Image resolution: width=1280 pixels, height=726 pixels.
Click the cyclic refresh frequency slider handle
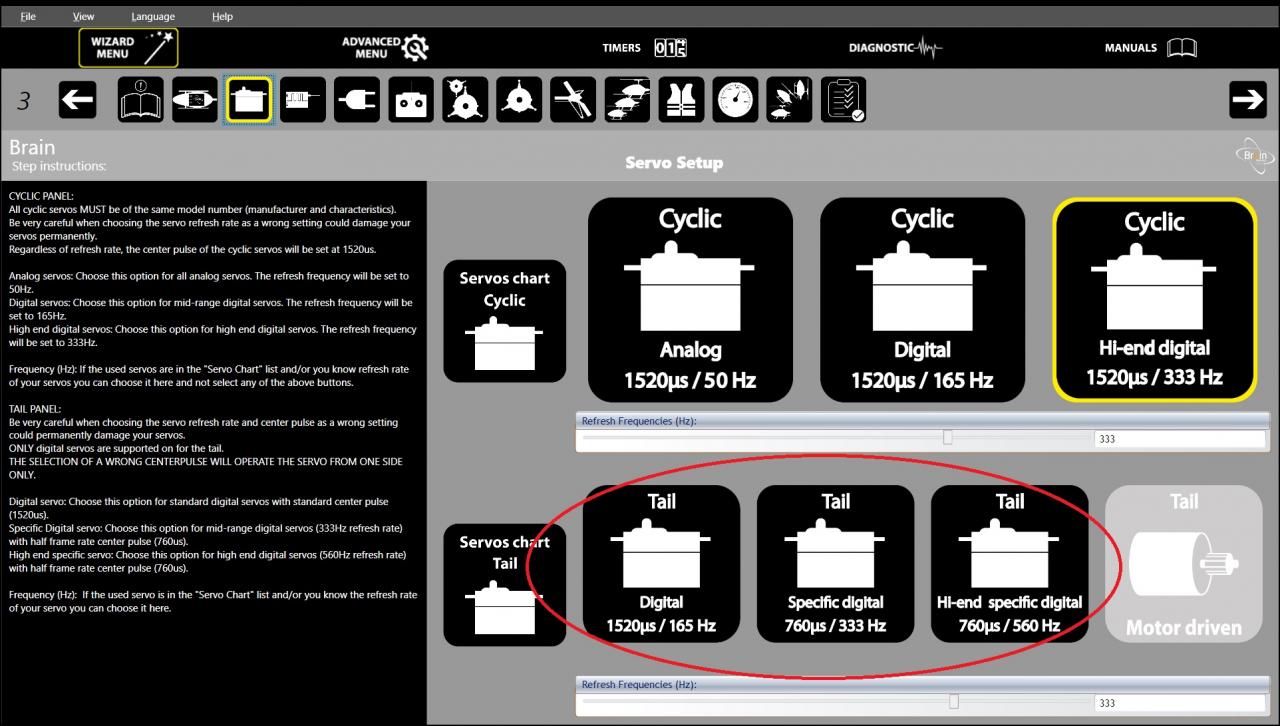click(x=948, y=438)
